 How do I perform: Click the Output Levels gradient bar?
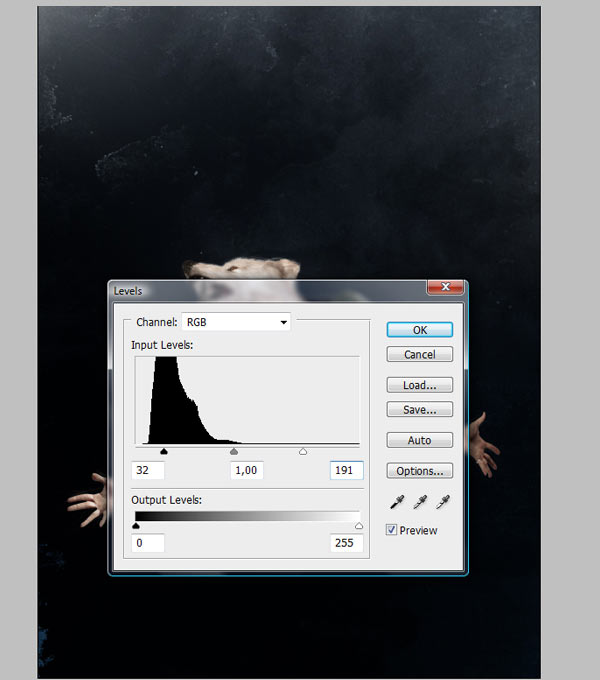coord(247,516)
